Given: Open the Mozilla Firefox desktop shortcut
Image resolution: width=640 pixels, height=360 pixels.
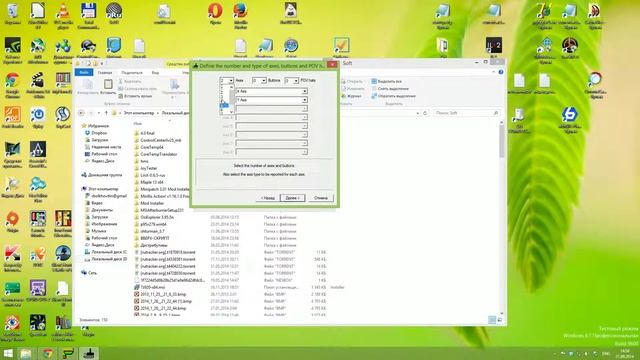Looking at the screenshot, I should coord(240,15).
